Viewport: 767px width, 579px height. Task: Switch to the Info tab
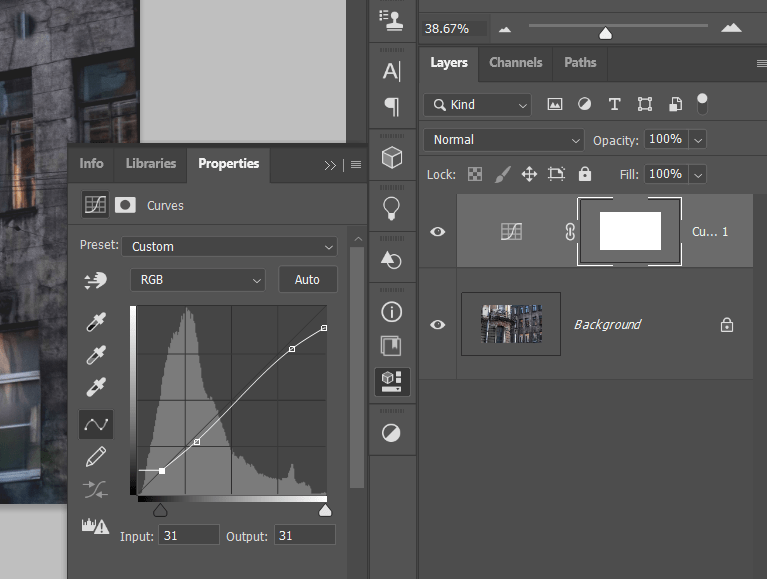[91, 163]
